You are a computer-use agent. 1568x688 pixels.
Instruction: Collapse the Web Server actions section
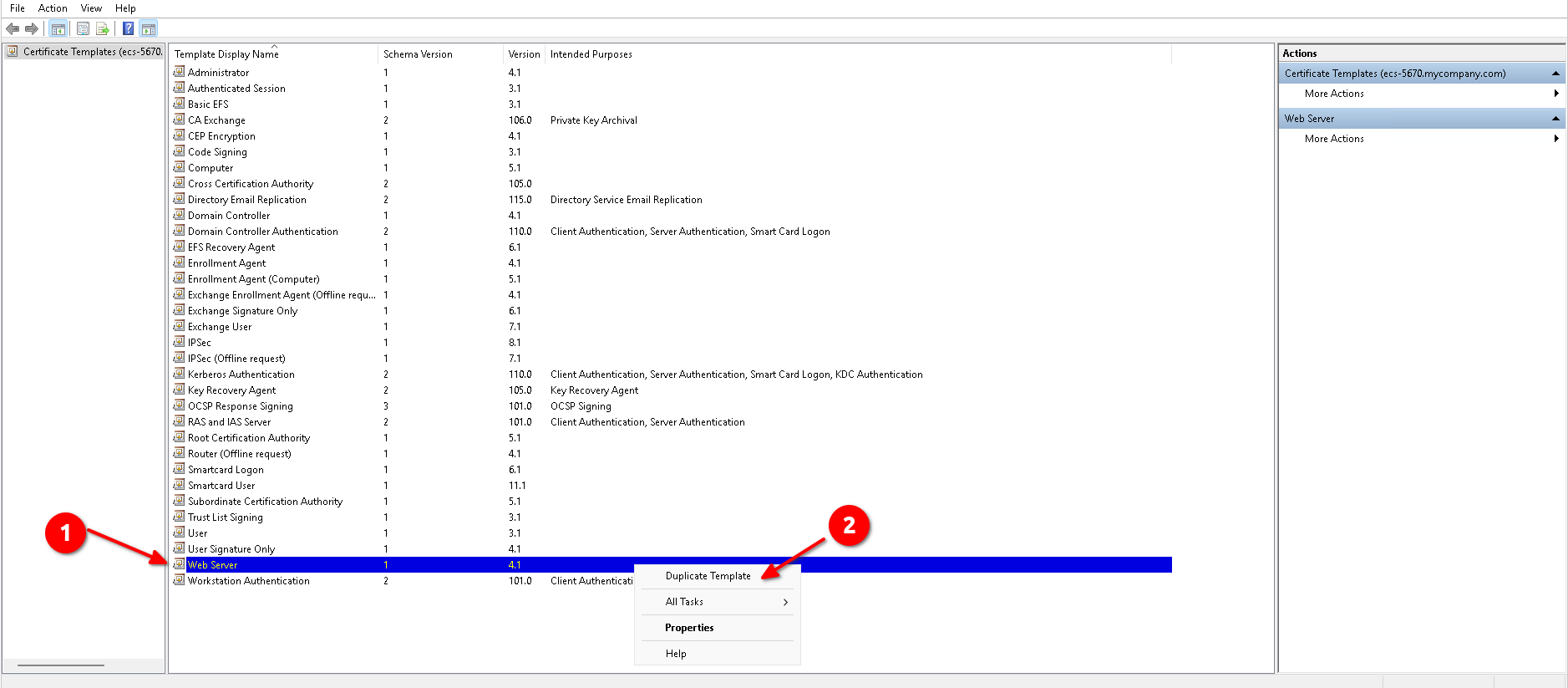(1555, 119)
